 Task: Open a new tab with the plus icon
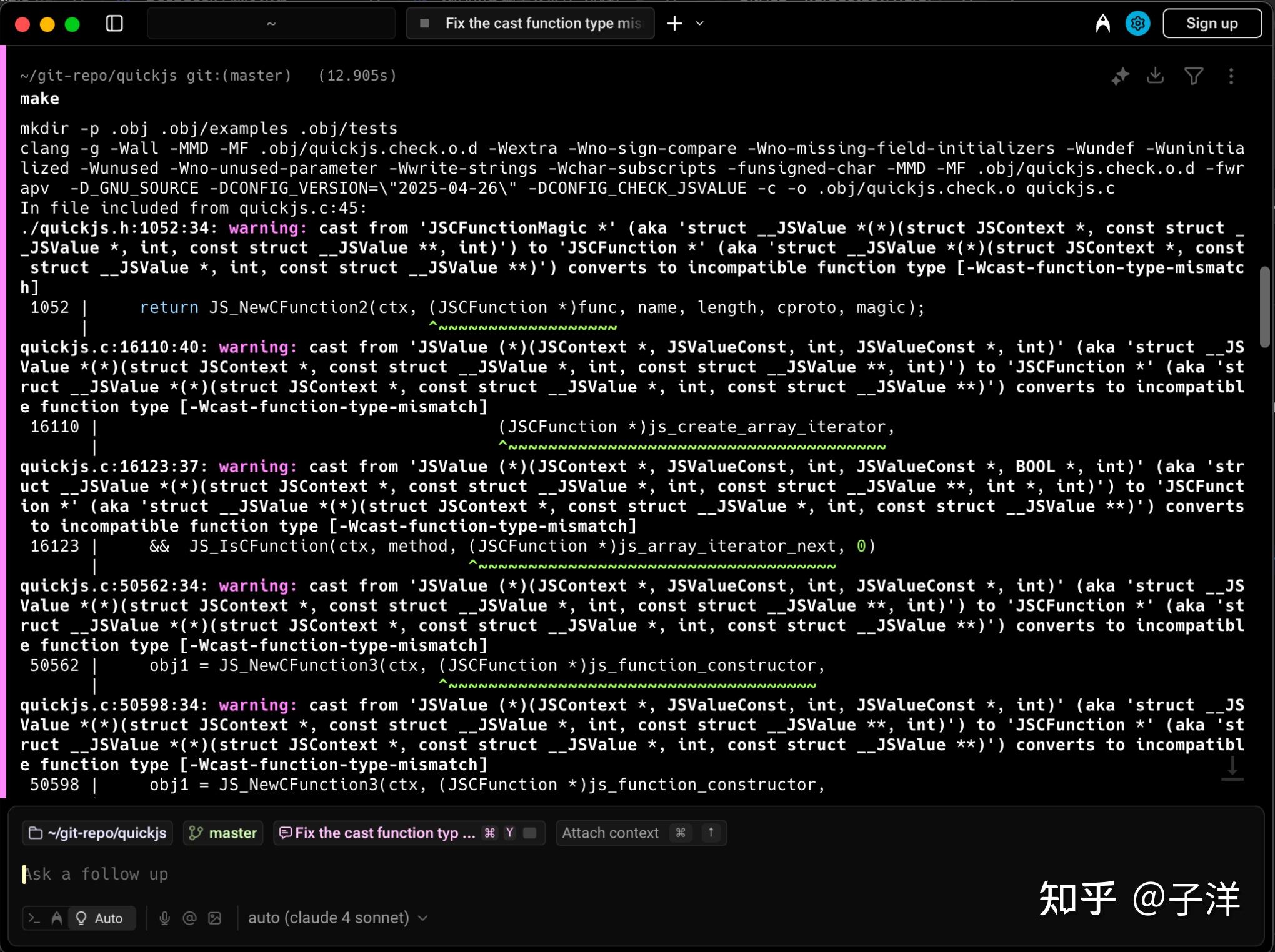(674, 23)
